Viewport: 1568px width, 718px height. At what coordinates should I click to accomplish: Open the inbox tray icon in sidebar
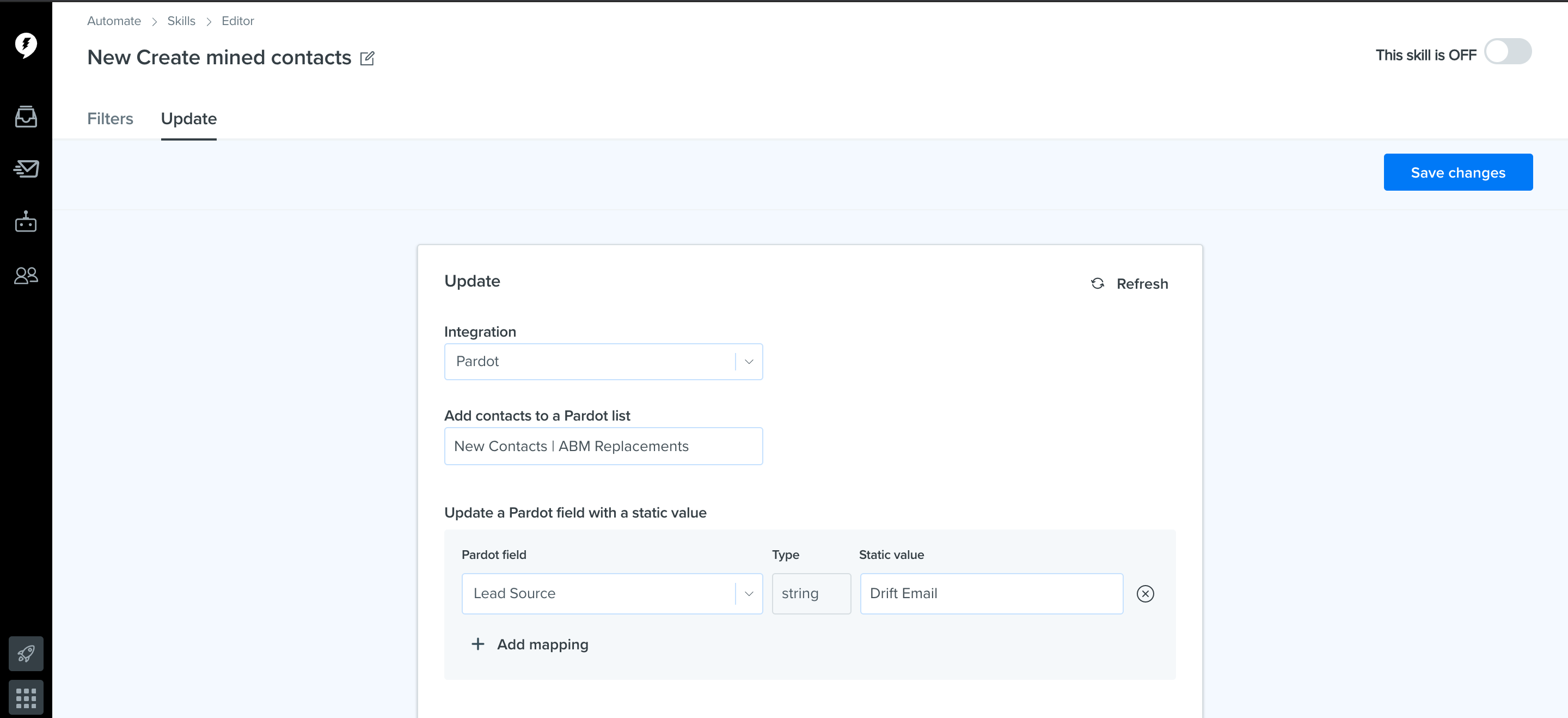click(x=26, y=117)
